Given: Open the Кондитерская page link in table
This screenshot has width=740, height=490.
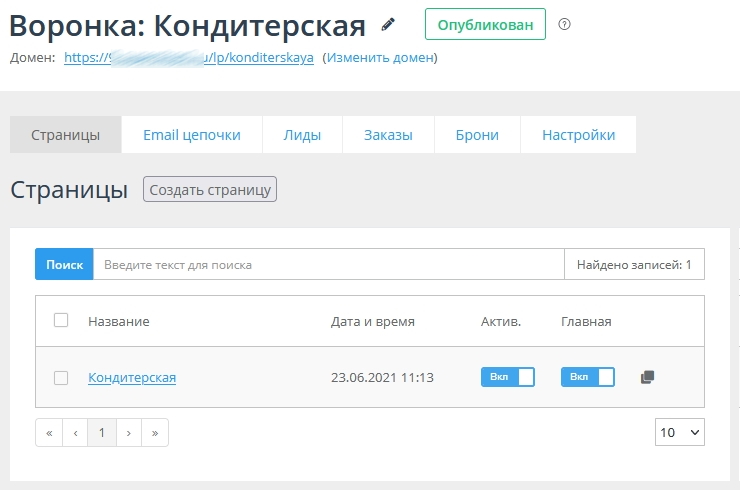Looking at the screenshot, I should coord(132,377).
